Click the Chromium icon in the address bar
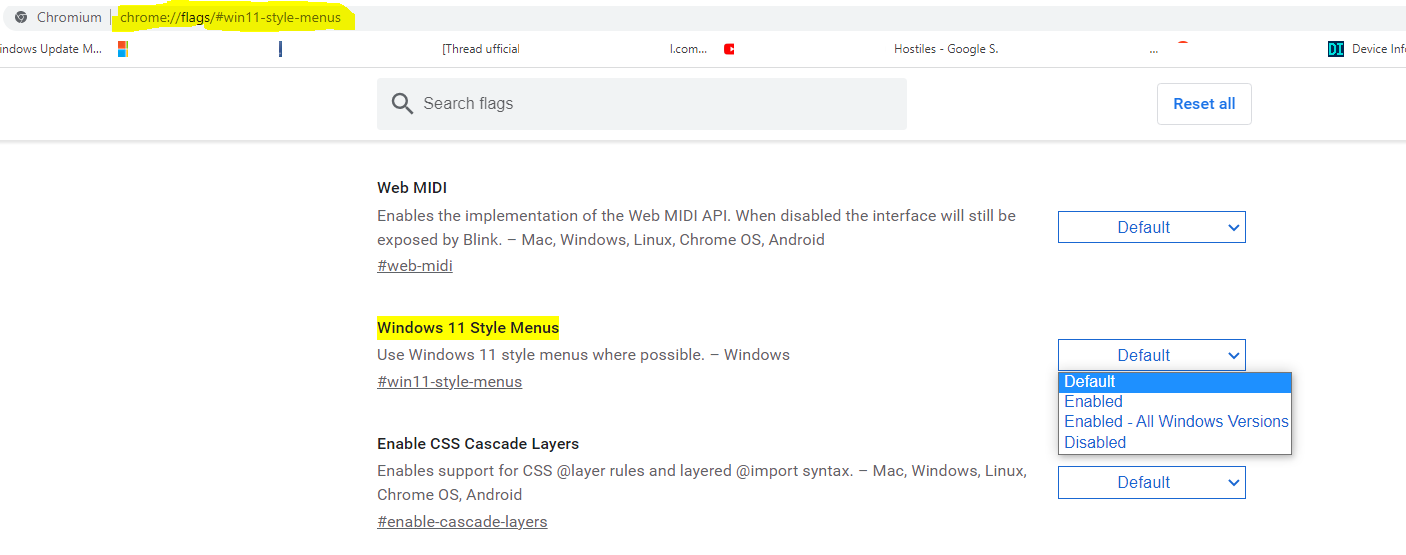1406x555 pixels. (21, 17)
